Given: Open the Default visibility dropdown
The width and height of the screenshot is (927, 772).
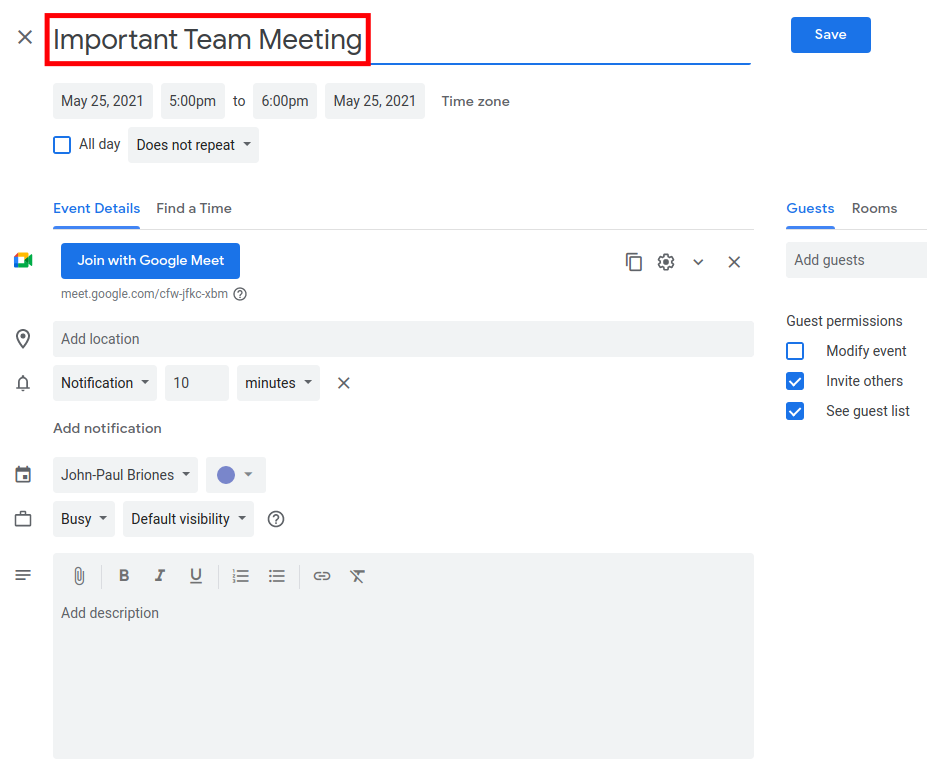Looking at the screenshot, I should click(x=188, y=519).
